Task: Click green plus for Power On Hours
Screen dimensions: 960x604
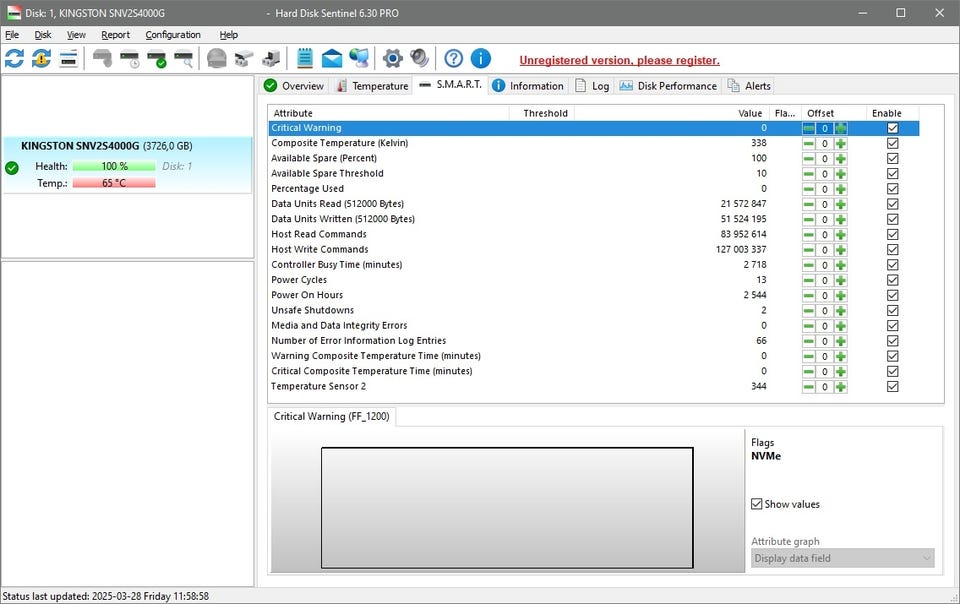Action: click(841, 296)
